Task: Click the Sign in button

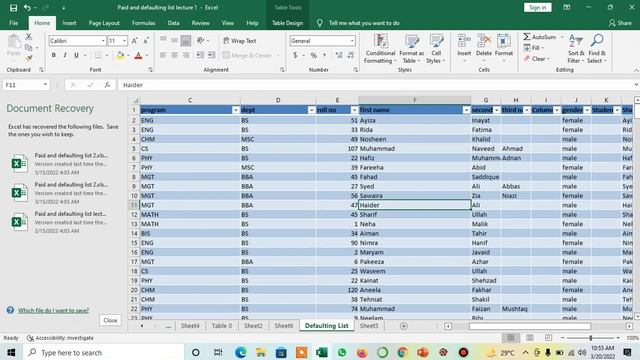Action: click(538, 8)
